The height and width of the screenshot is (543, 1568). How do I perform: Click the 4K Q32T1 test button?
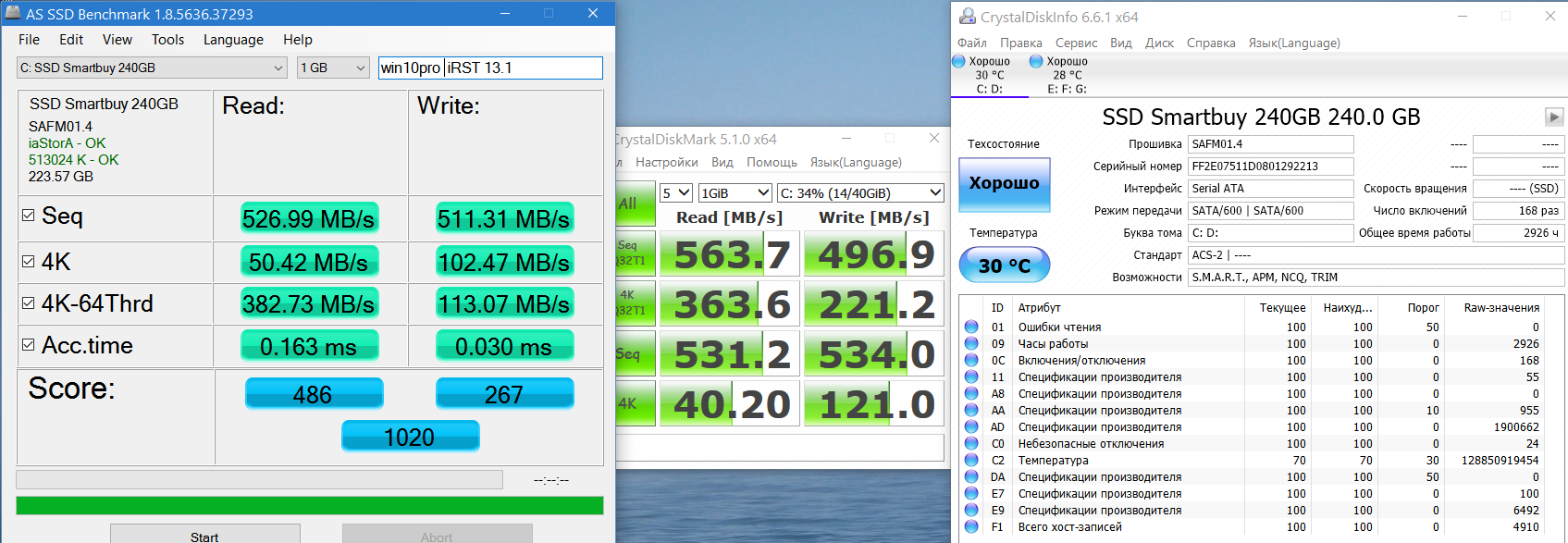(x=635, y=303)
